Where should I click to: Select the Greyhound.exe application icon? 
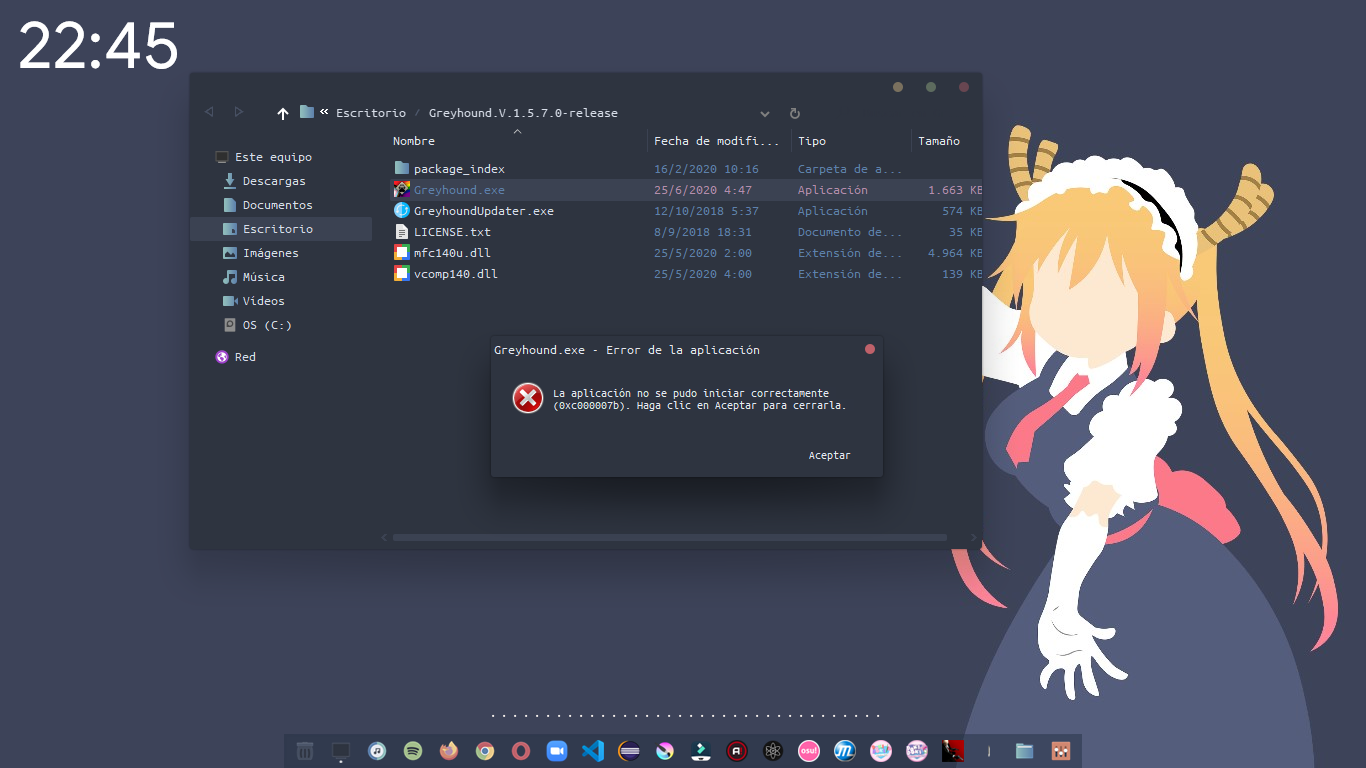[x=402, y=190]
